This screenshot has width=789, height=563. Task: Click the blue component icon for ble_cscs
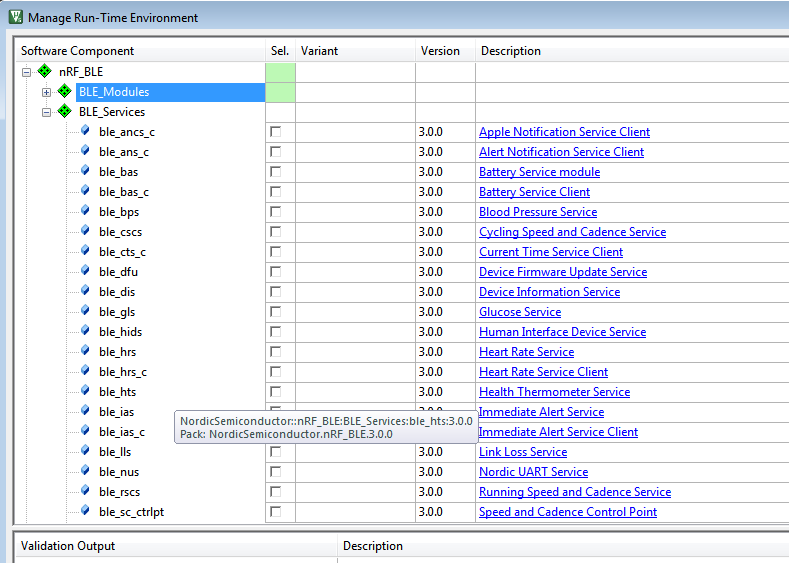click(85, 231)
